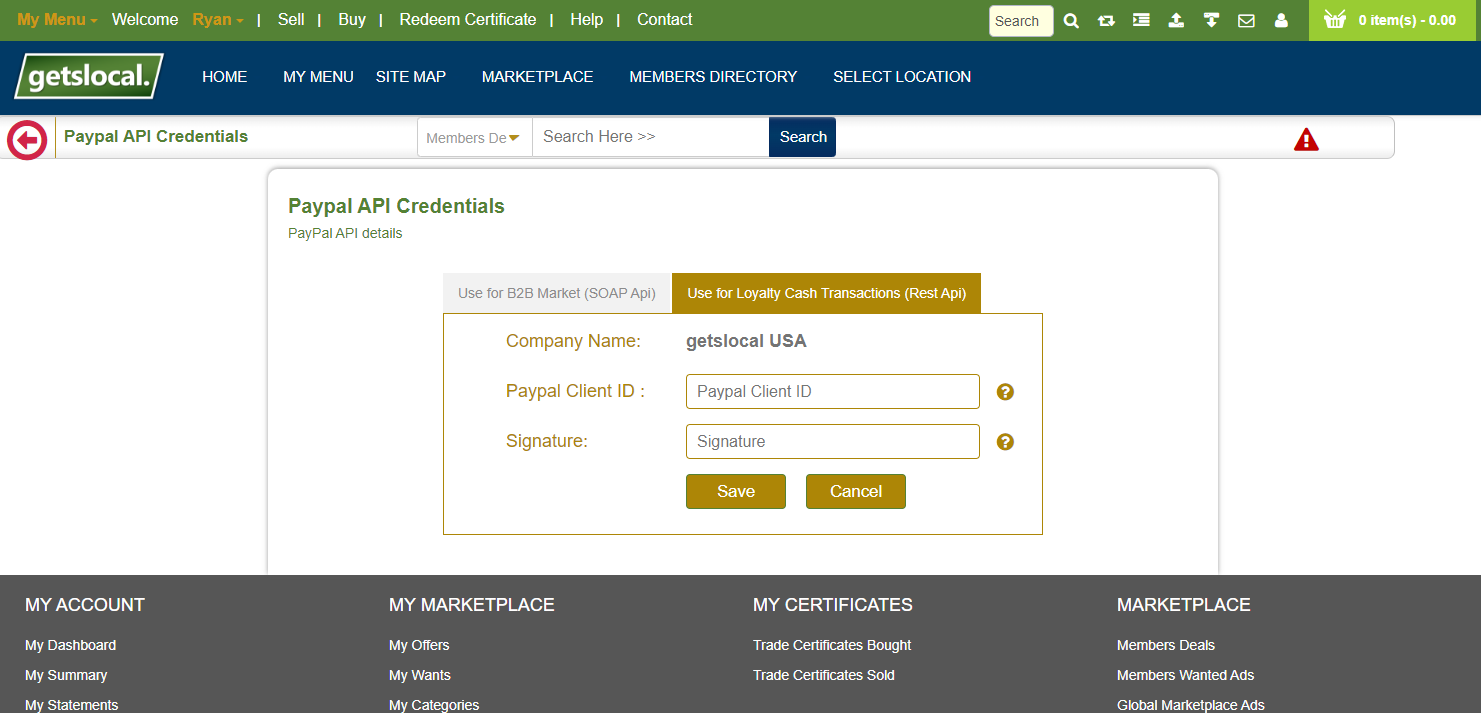Click the PayPal API details subtitle text
Viewport: 1481px width, 713px height.
tap(345, 233)
